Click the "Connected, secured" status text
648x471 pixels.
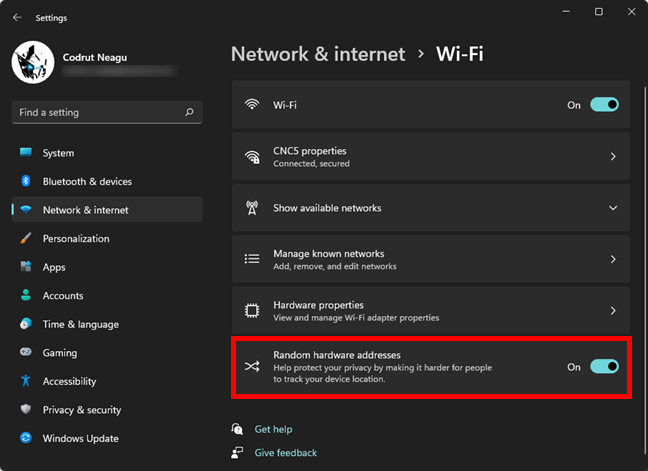coord(311,164)
